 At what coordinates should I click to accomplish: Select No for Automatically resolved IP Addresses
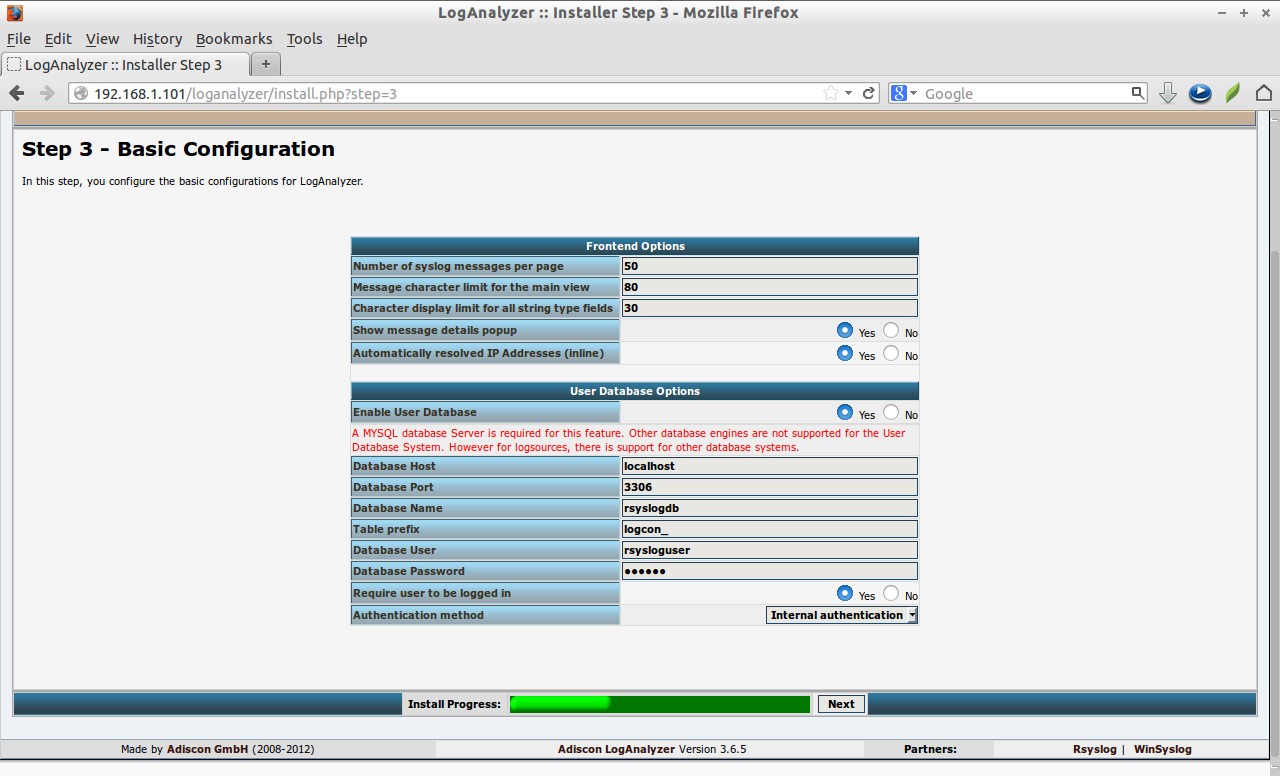pos(891,353)
